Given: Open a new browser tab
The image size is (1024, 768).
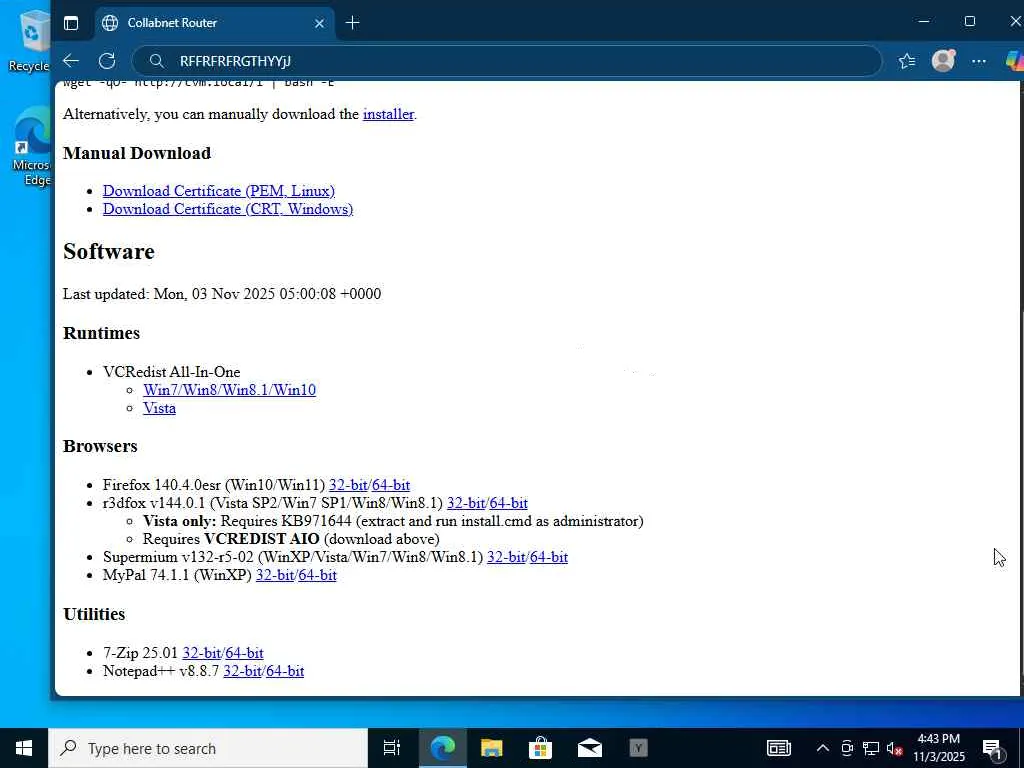Looking at the screenshot, I should click(x=353, y=23).
